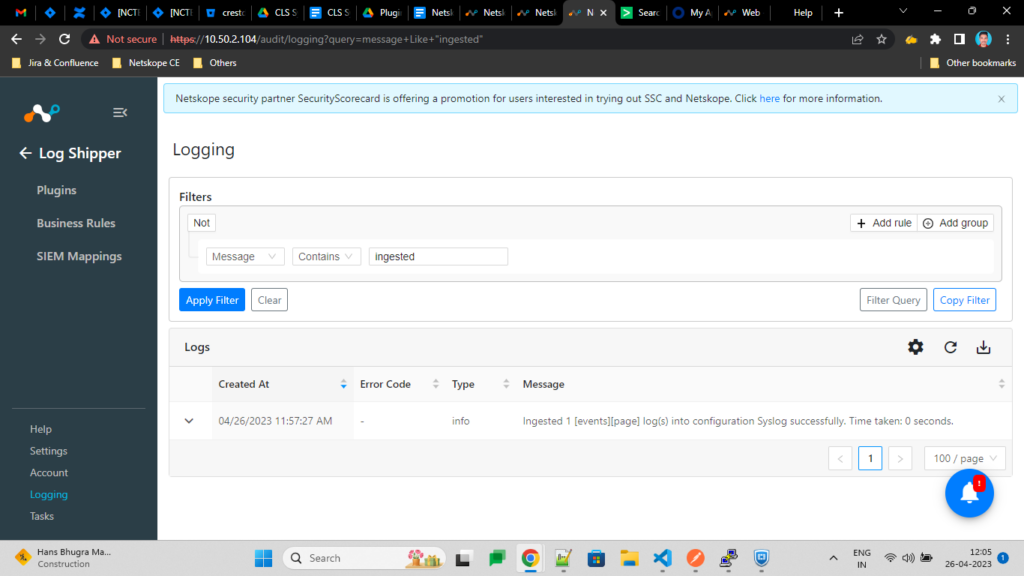Click the browser address bar URL

click(327, 39)
